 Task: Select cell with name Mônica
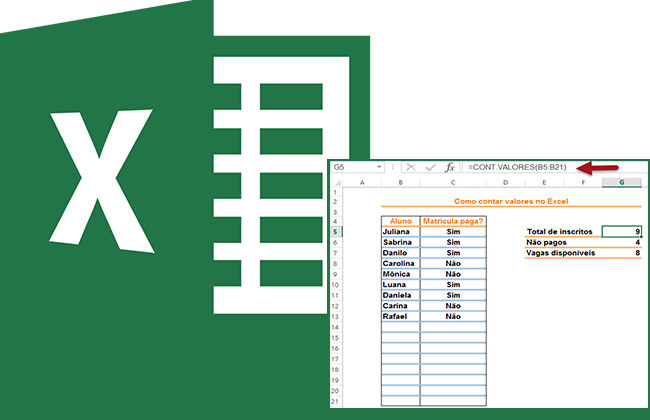point(400,274)
